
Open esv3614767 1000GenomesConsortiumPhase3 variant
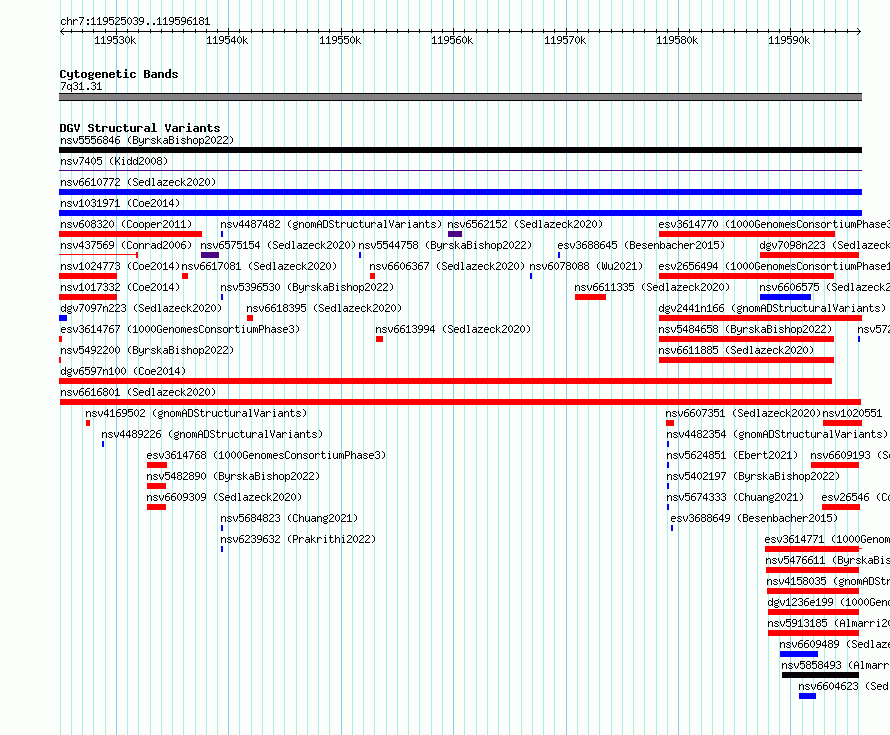click(x=180, y=329)
